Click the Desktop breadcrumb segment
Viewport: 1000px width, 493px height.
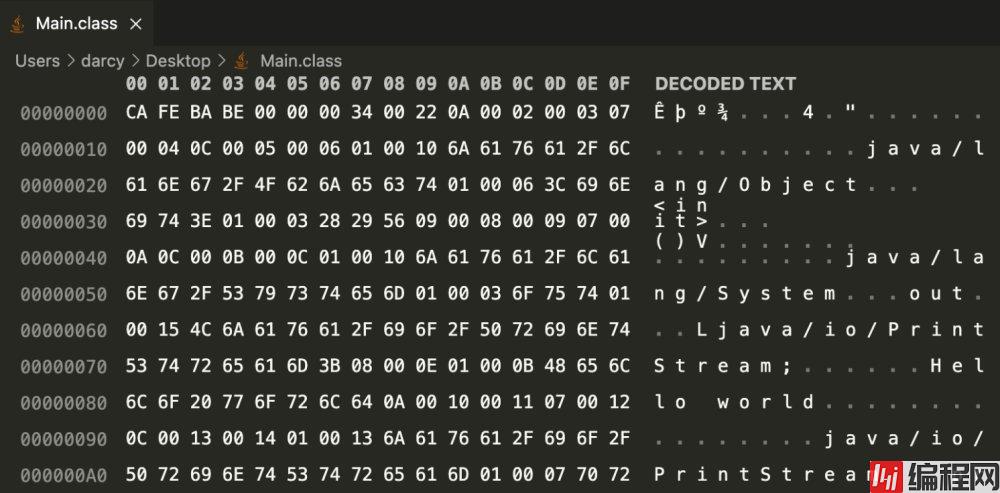pyautogui.click(x=178, y=61)
